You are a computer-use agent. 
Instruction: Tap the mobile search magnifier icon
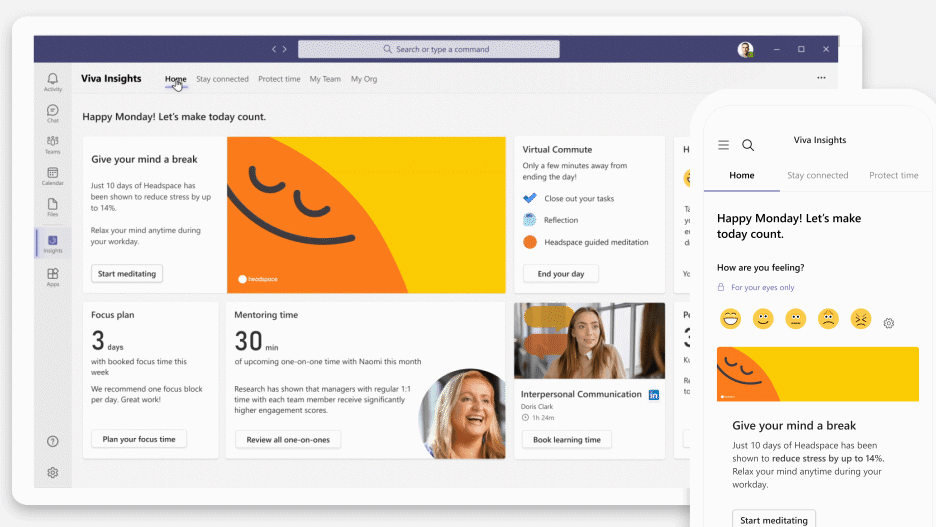click(x=748, y=145)
